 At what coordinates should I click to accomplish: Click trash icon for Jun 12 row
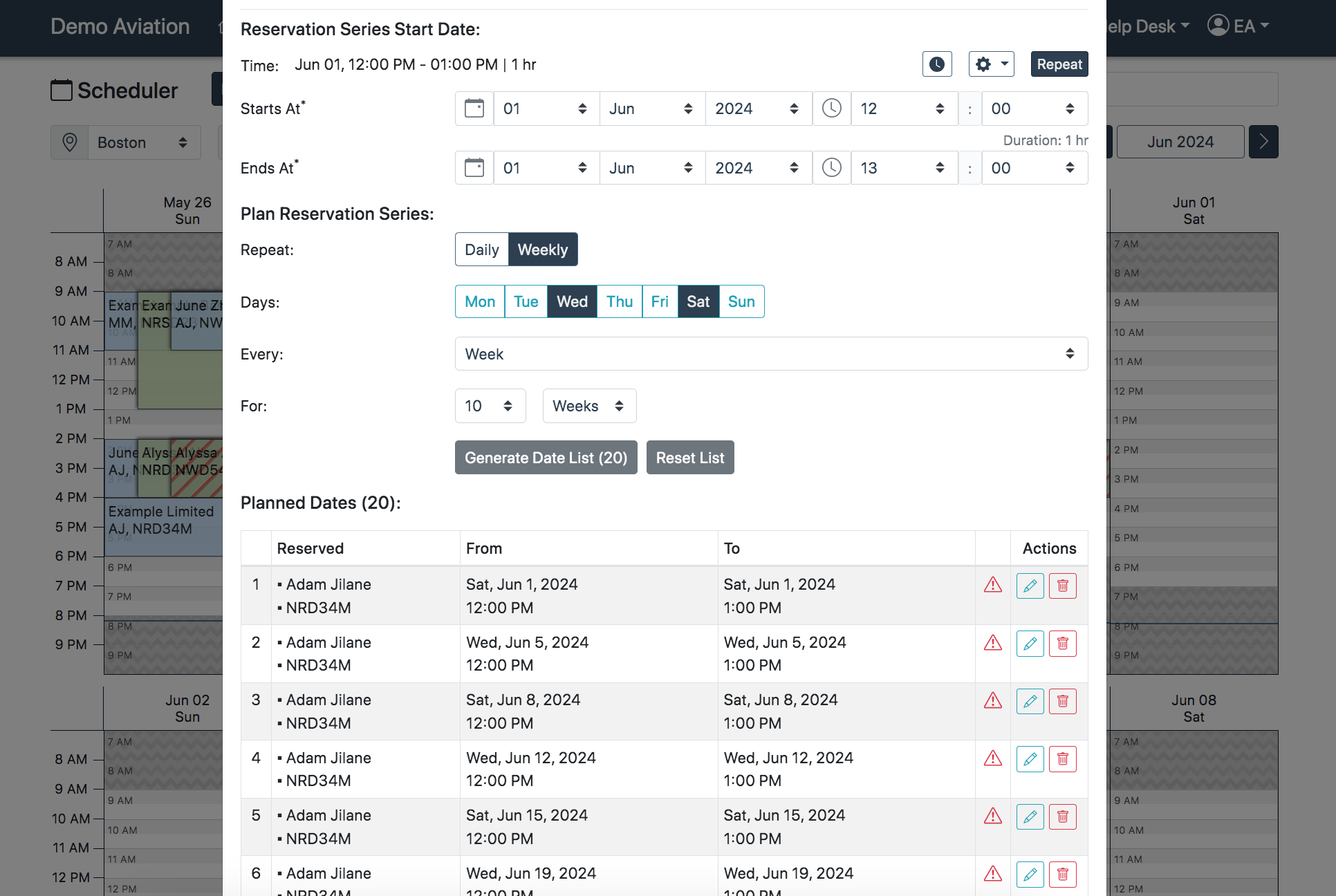point(1063,759)
